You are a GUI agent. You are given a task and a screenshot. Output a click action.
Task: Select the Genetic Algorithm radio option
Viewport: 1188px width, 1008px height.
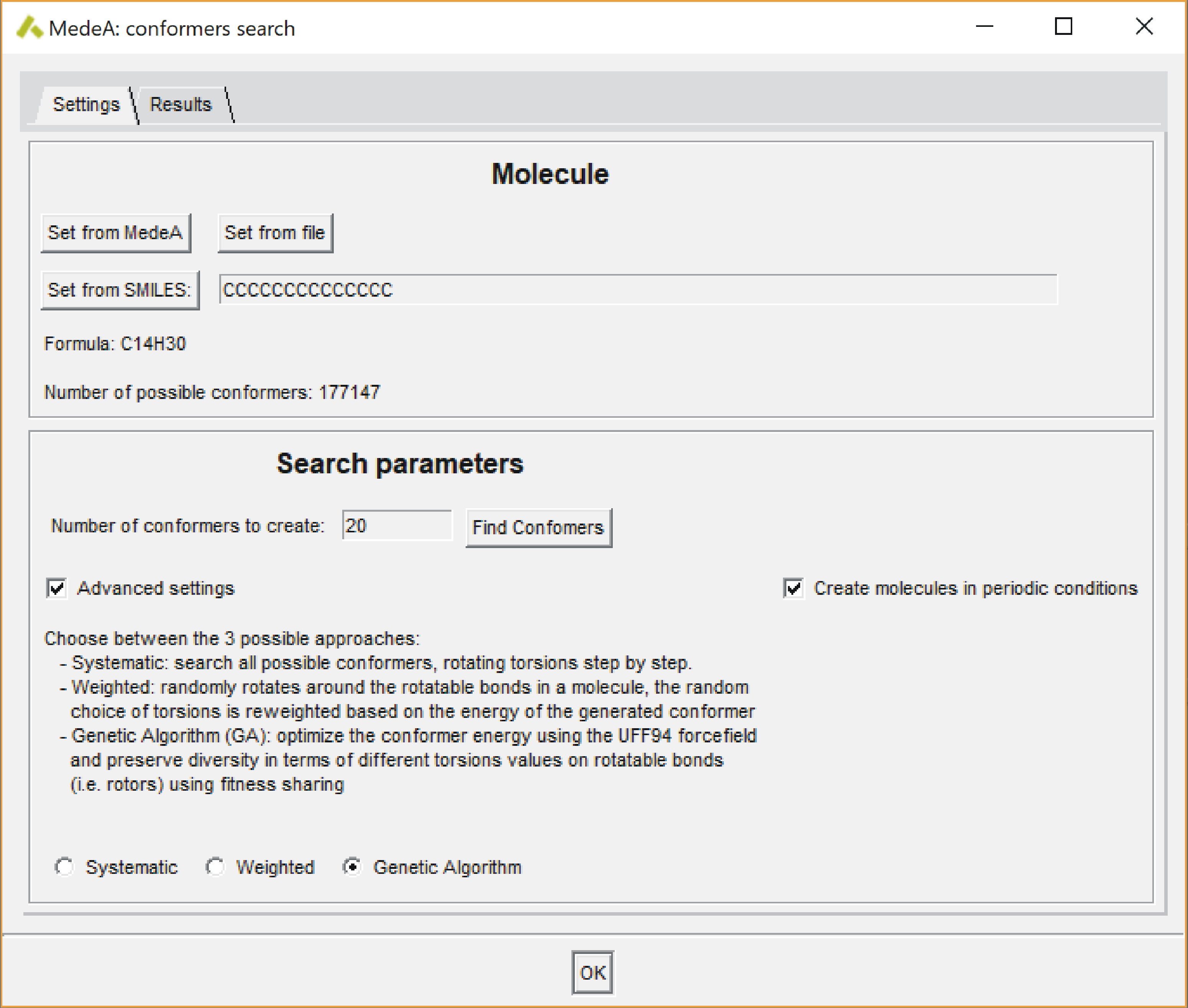pyautogui.click(x=352, y=867)
